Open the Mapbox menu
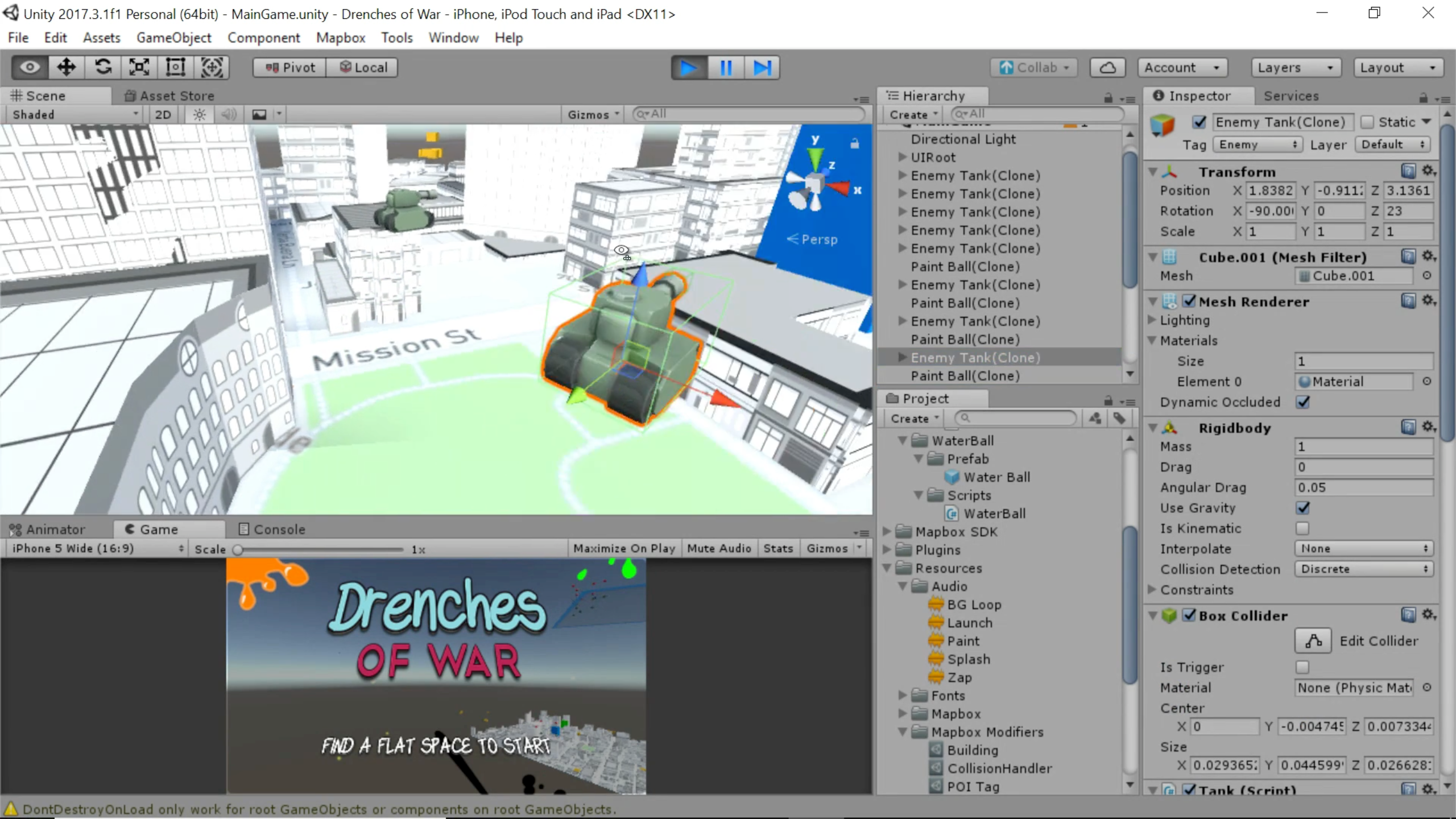The height and width of the screenshot is (819, 1456). tap(341, 38)
